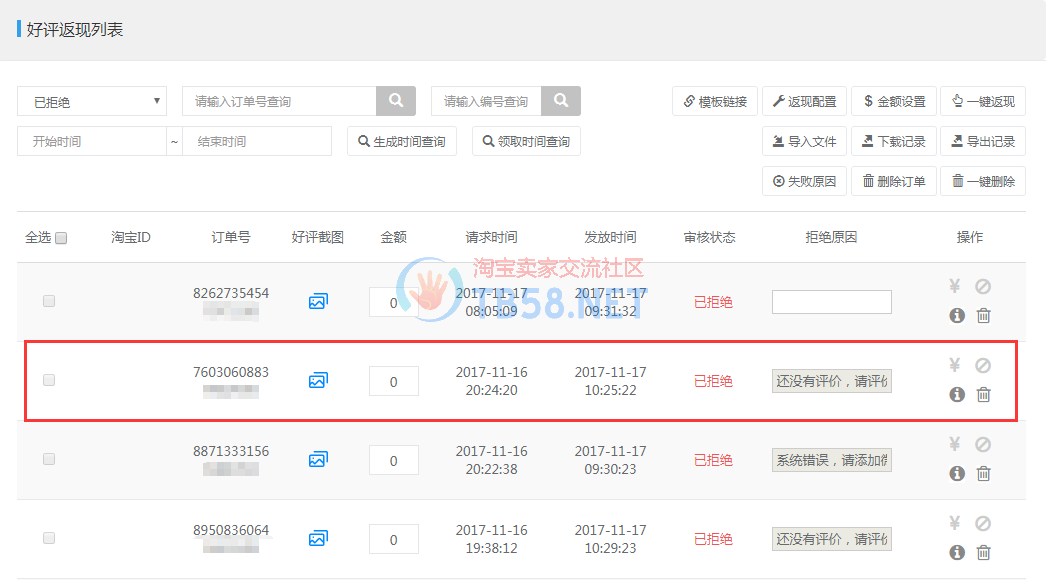The width and height of the screenshot is (1046, 580).
Task: Click the reject circle icon for order 8871333156
Action: coord(983,445)
